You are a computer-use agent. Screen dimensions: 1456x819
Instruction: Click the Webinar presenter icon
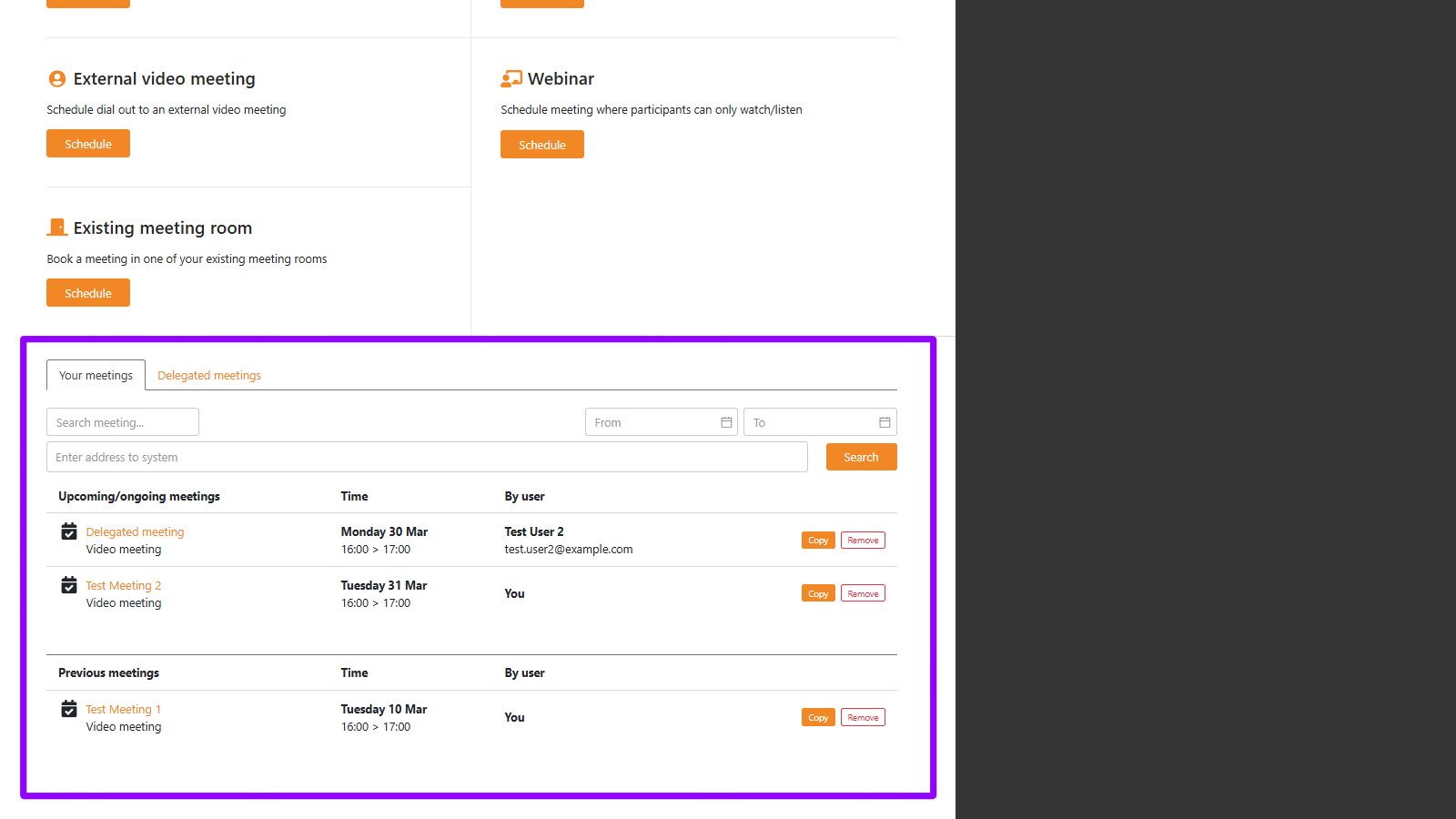coord(511,79)
